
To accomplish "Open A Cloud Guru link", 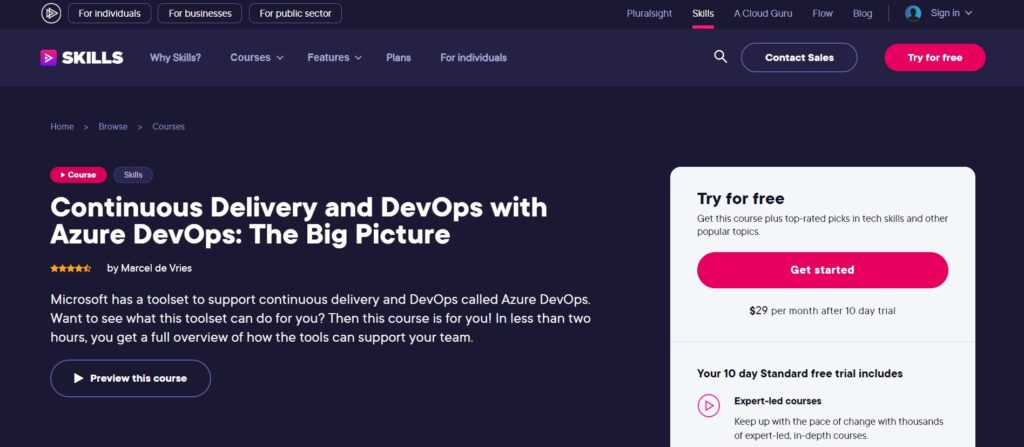I will point(763,13).
